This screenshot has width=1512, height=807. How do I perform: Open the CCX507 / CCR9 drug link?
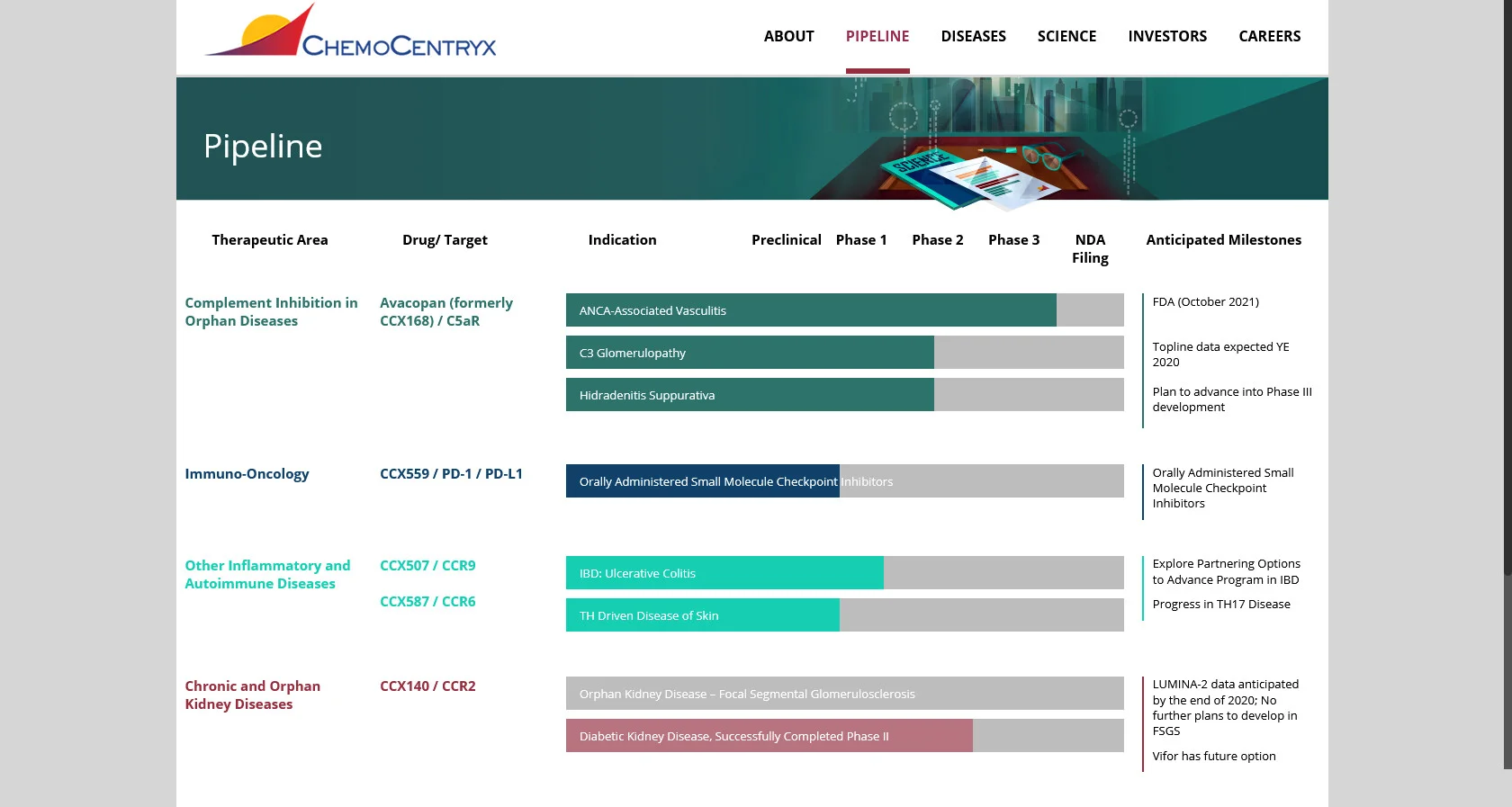point(427,566)
